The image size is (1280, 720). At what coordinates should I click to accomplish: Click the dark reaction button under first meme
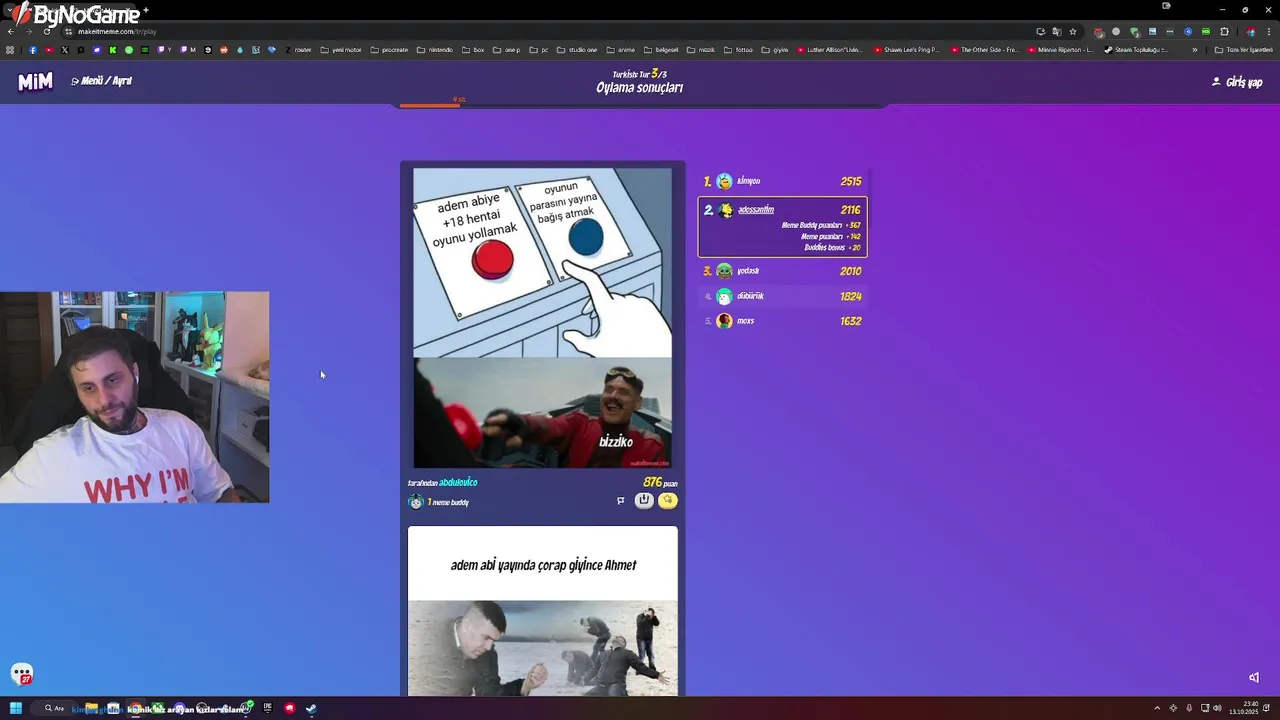coord(644,500)
